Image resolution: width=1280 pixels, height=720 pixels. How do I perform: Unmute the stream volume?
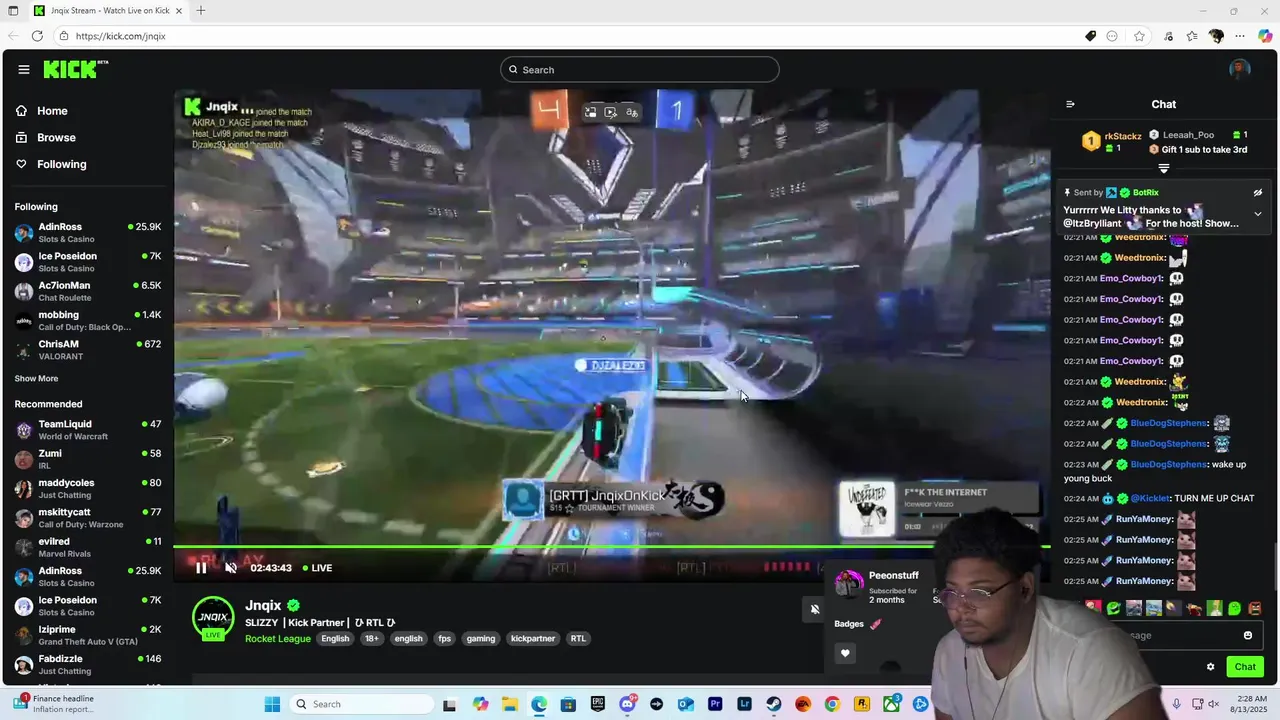pos(231,568)
